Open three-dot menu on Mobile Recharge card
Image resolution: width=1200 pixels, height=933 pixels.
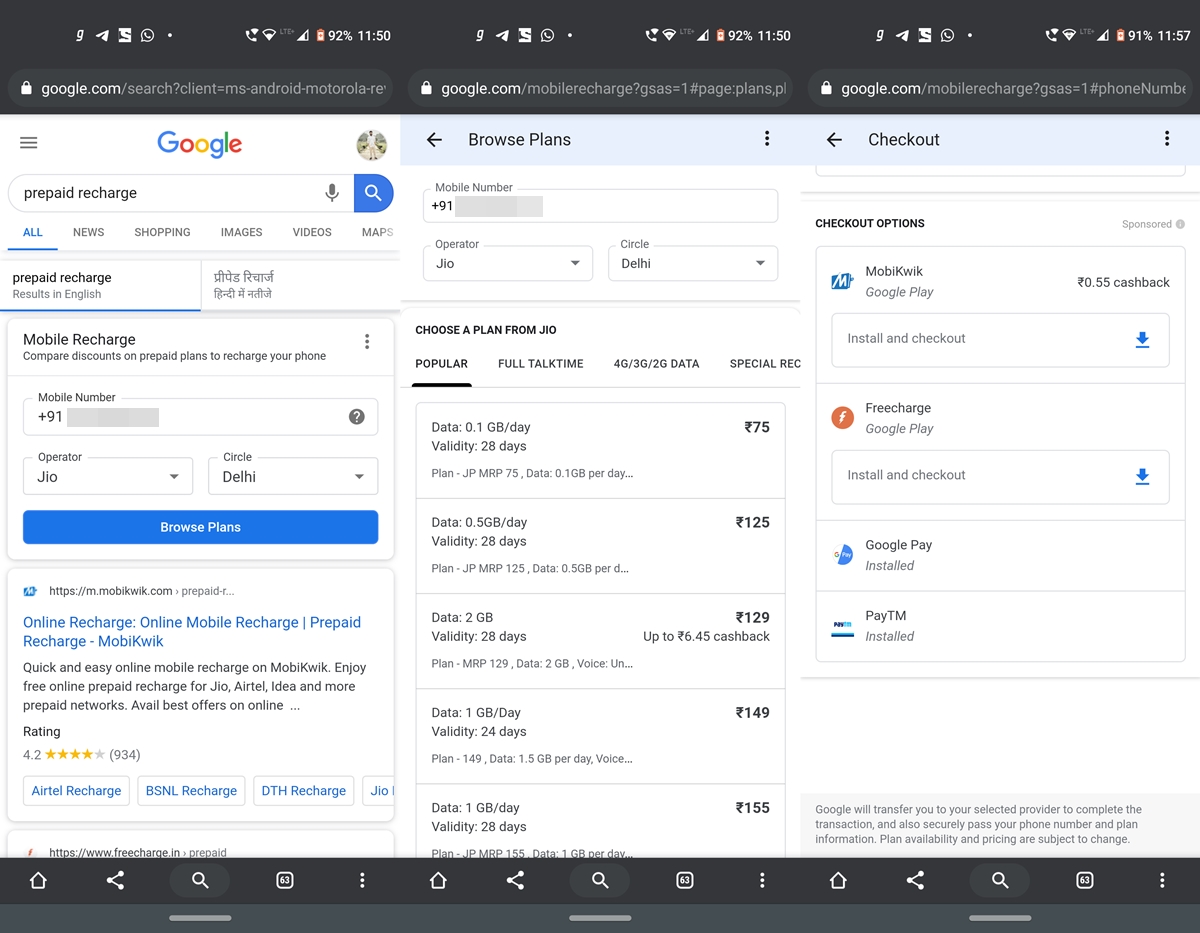click(x=367, y=342)
